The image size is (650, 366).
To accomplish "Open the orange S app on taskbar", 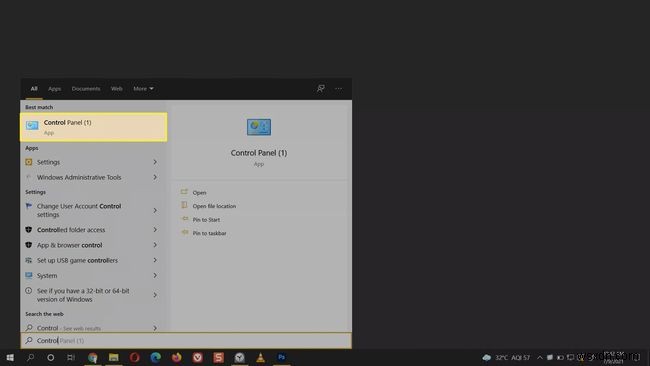I will pos(218,357).
